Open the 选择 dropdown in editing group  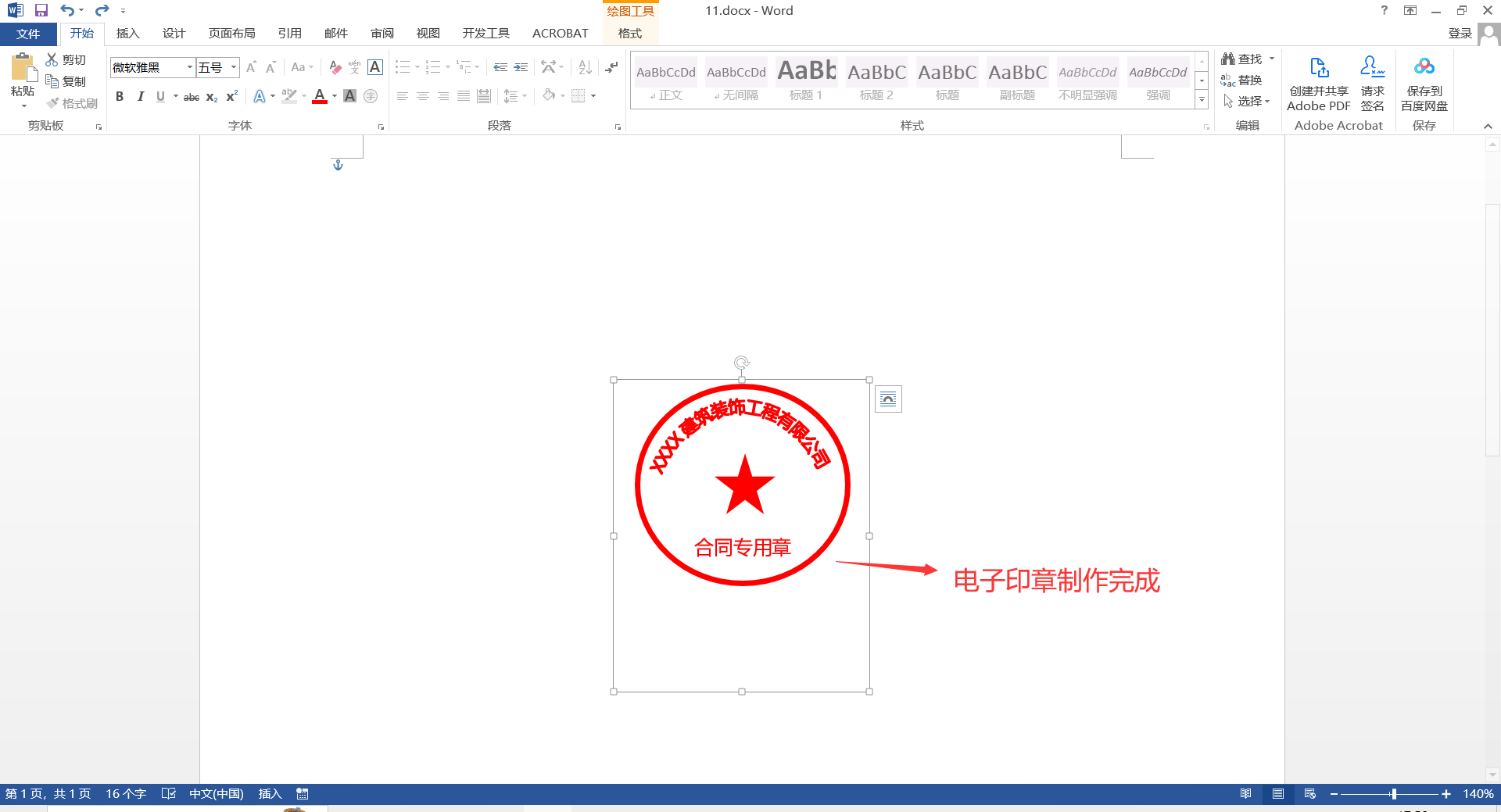[1247, 102]
